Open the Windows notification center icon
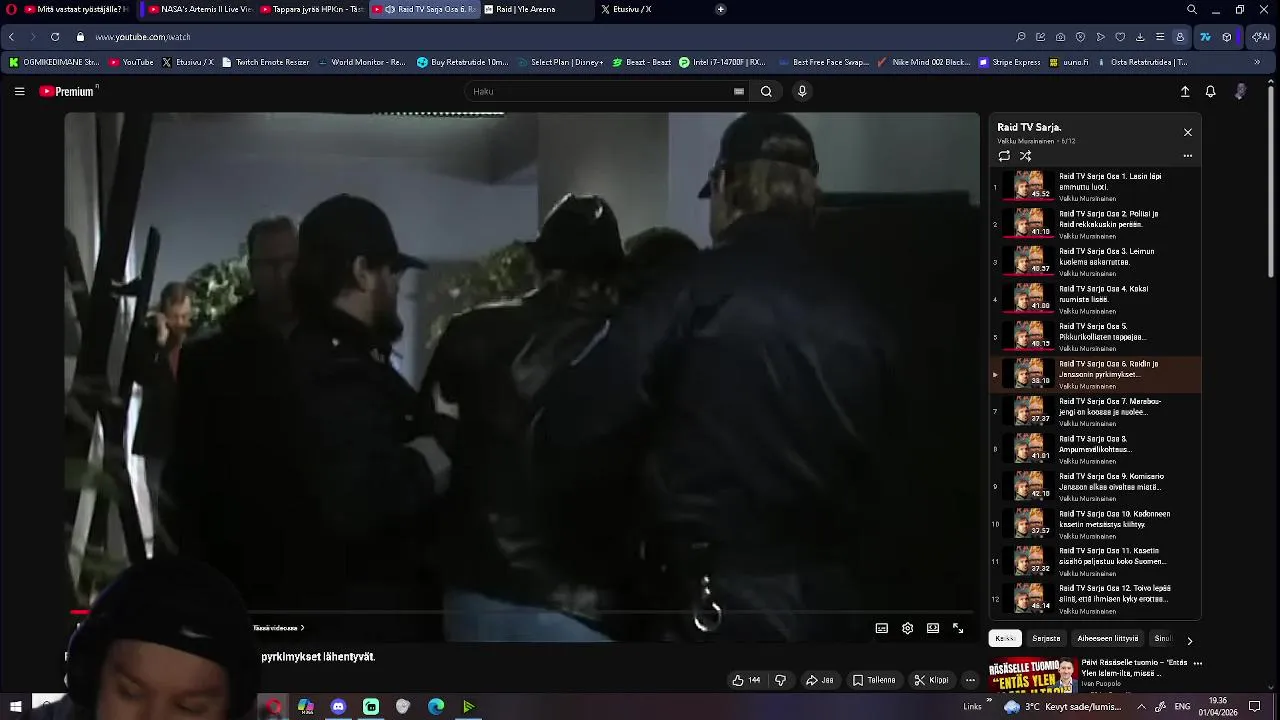Image resolution: width=1280 pixels, height=720 pixels. pyautogui.click(x=1255, y=707)
